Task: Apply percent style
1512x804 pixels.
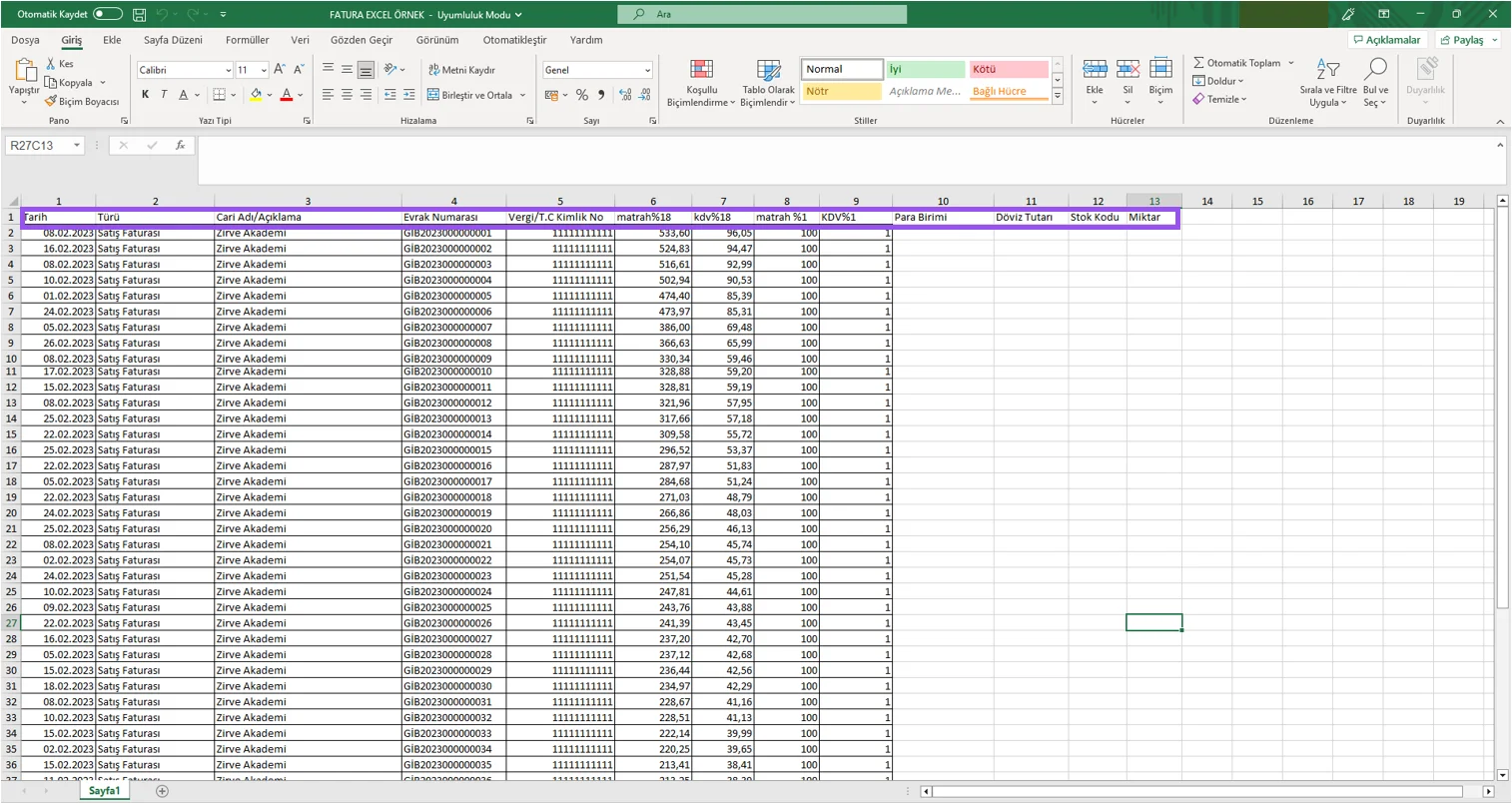Action: tap(582, 95)
